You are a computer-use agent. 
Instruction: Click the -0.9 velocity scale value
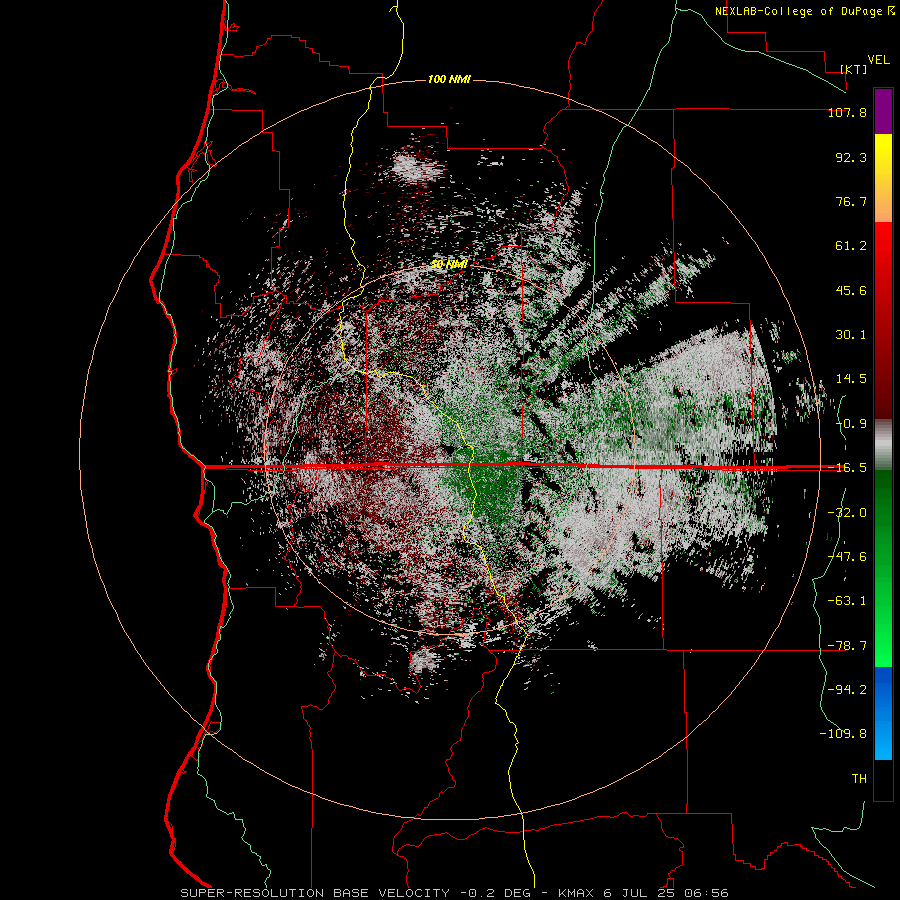click(x=851, y=424)
